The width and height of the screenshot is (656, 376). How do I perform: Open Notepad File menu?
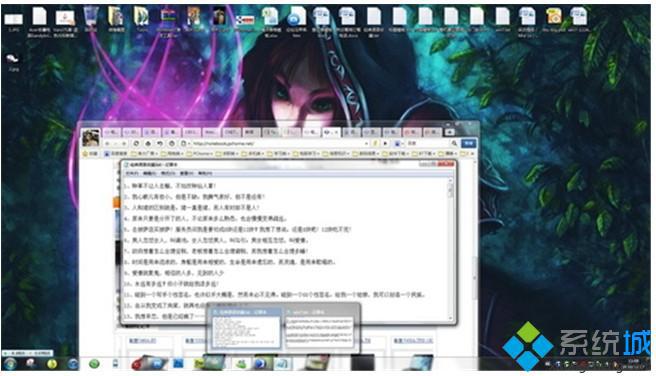[x=133, y=173]
